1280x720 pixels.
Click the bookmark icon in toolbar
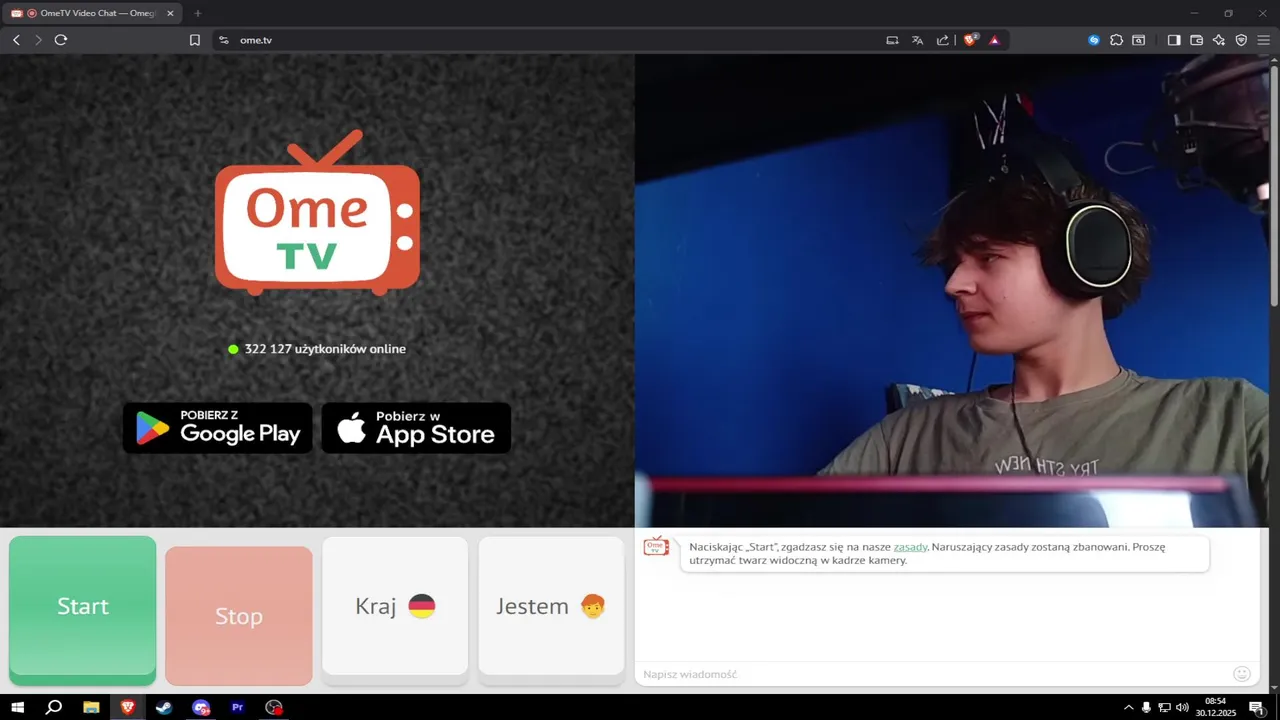click(x=195, y=40)
